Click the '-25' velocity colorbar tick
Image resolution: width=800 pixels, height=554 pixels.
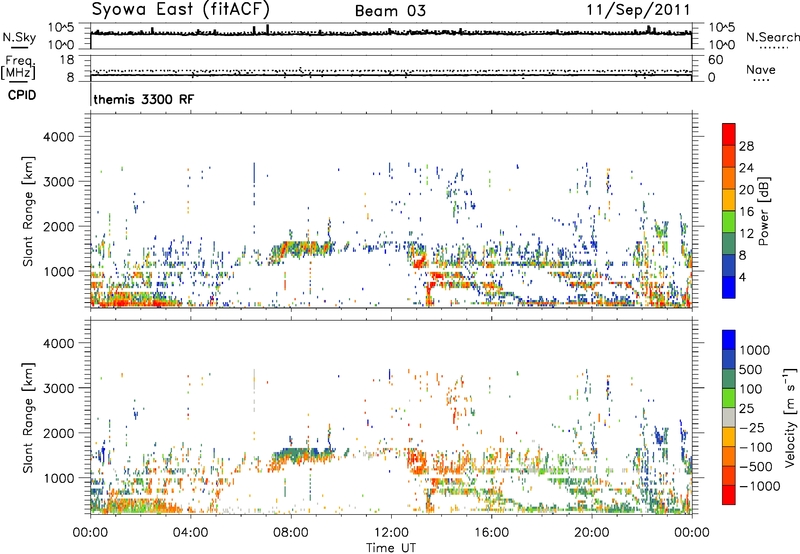coord(754,428)
